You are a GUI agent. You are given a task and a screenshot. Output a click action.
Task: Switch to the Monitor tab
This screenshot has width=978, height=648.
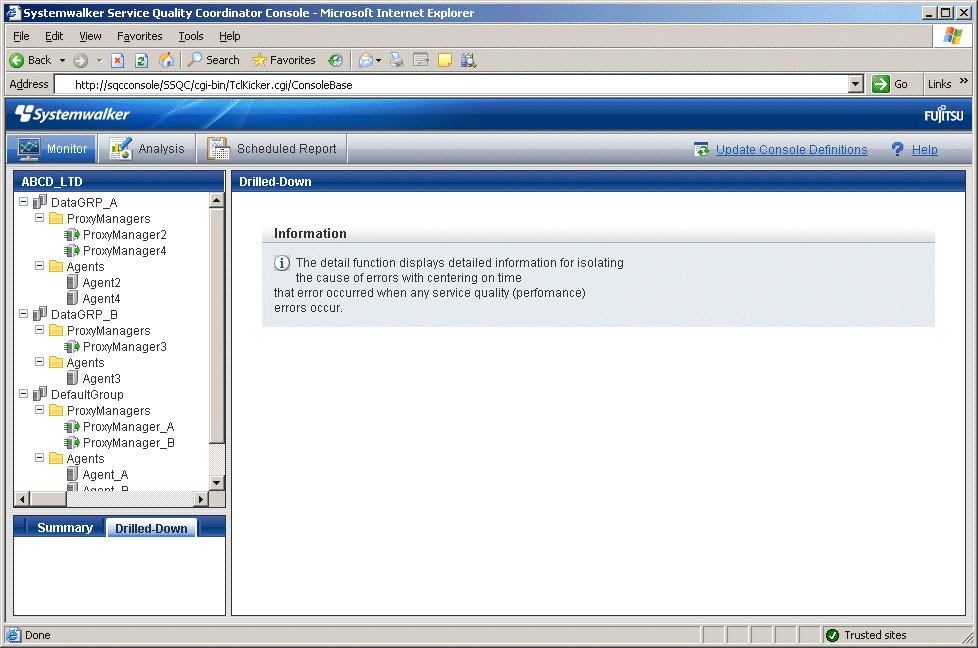point(52,148)
